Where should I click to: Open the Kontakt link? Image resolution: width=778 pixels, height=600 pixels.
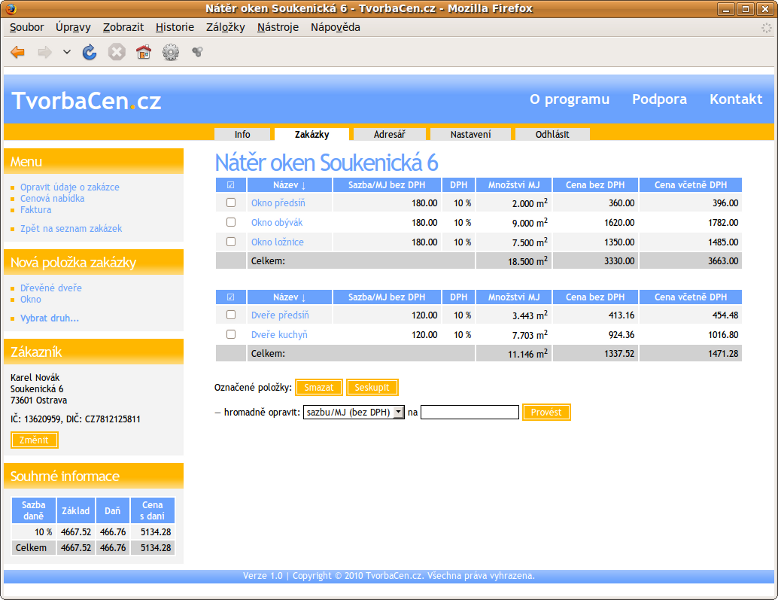point(736,99)
